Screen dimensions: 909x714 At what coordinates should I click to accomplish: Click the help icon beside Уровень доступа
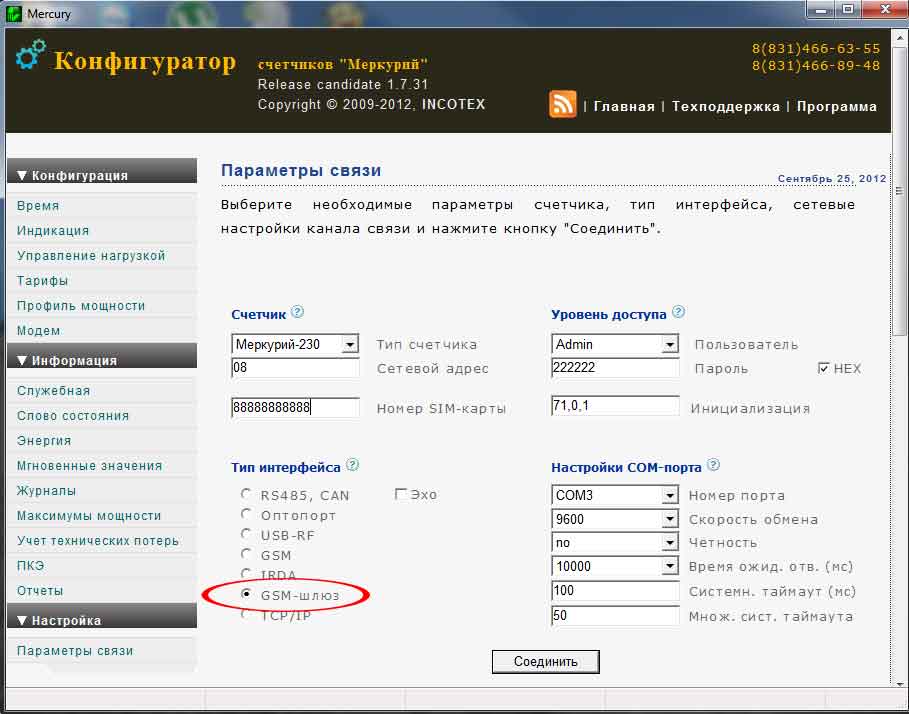679,313
